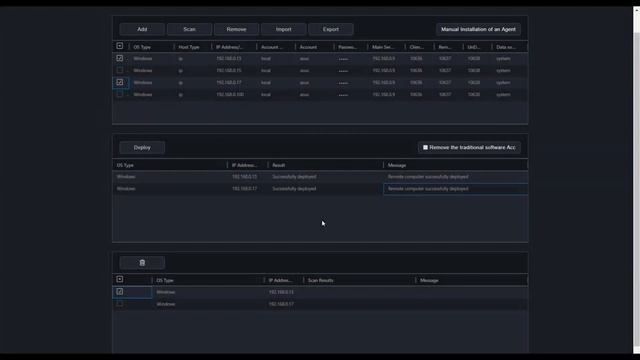Click Windows OS cell of host 192.168.0.13
Image resolution: width=640 pixels, height=360 pixels.
tap(143, 59)
